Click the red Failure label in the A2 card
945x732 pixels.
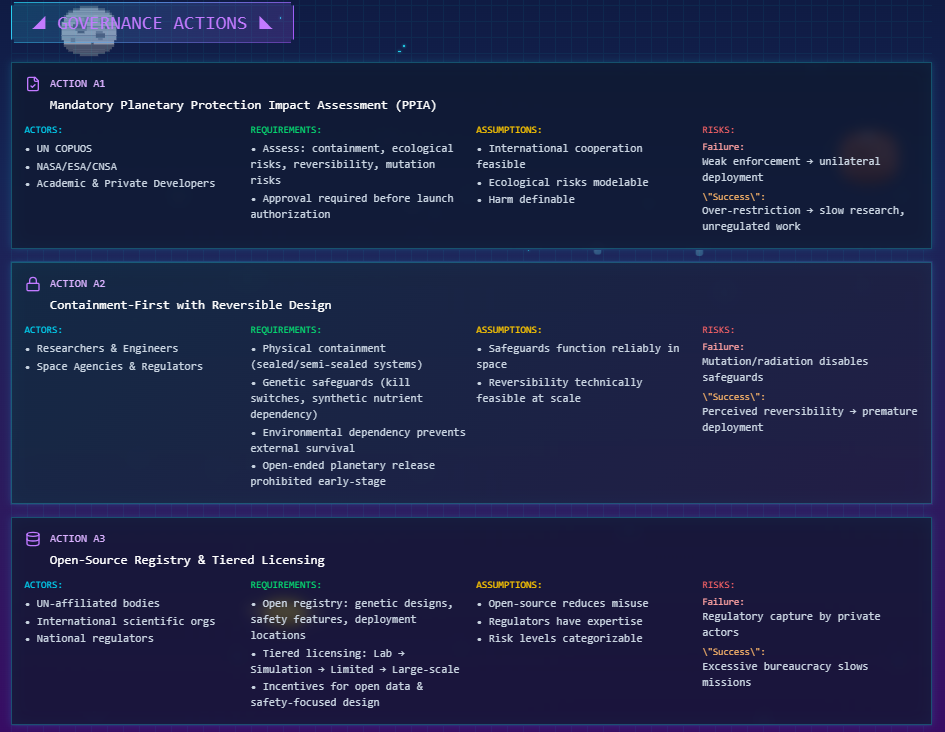(722, 347)
